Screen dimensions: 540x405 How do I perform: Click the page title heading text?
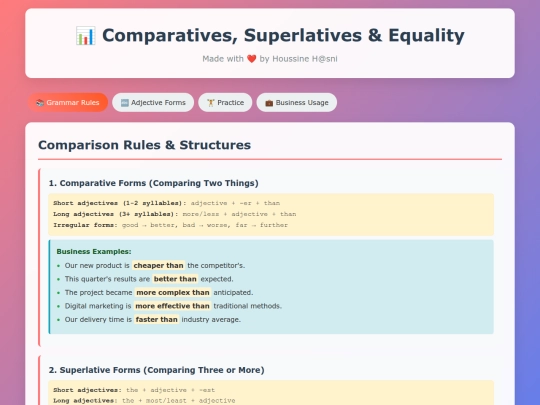(283, 35)
